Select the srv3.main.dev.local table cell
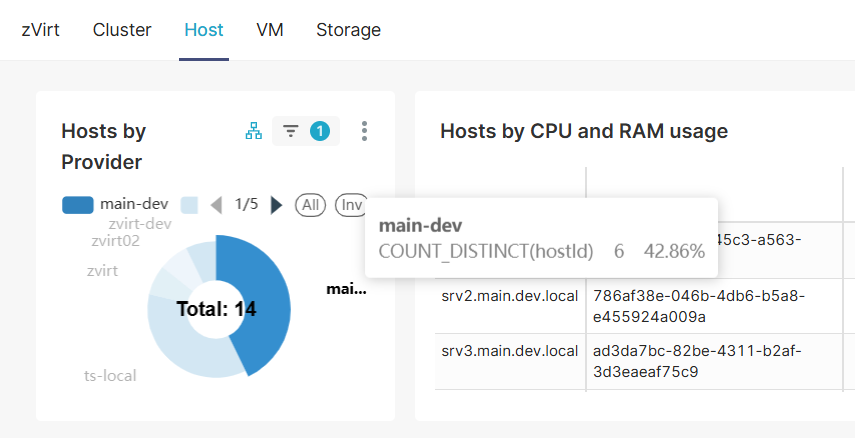Screen dimensions: 855x438 point(510,361)
